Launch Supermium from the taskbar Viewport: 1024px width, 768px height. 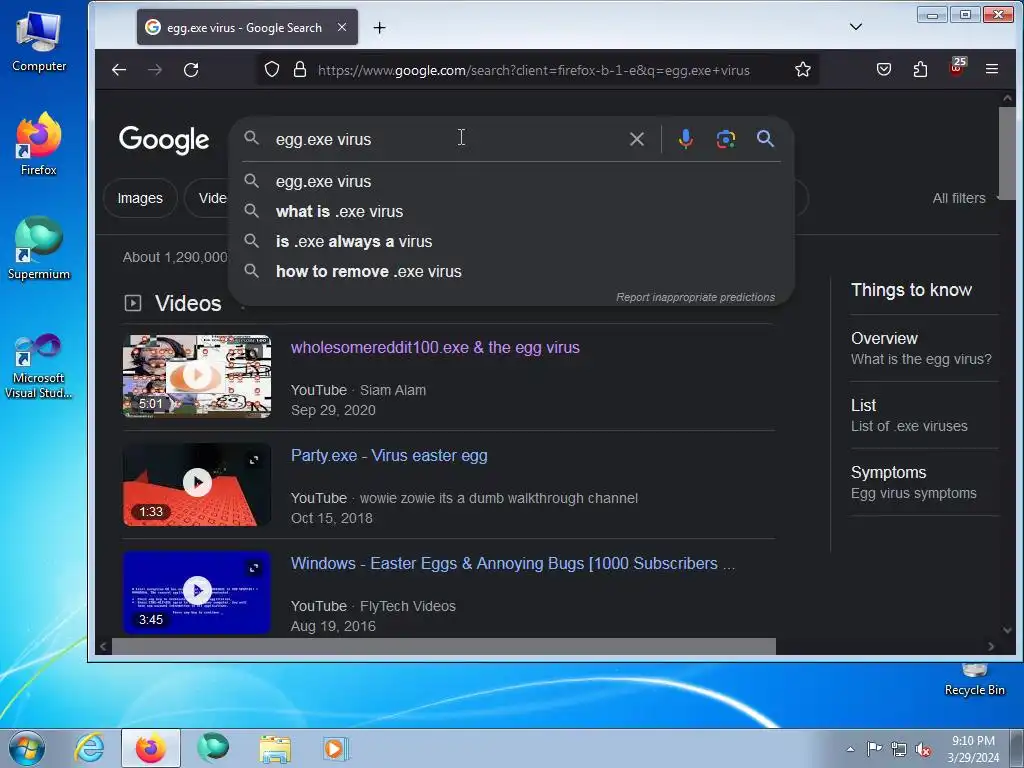click(213, 748)
